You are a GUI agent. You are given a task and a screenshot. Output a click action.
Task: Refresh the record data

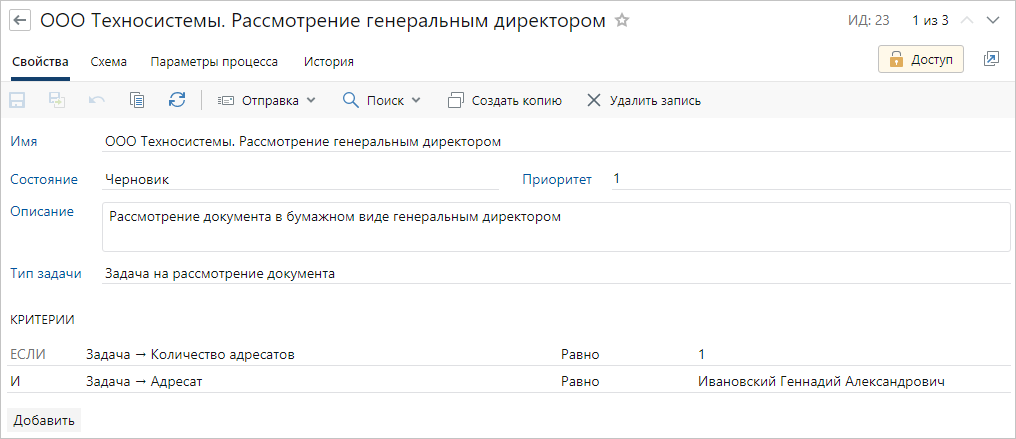(177, 100)
